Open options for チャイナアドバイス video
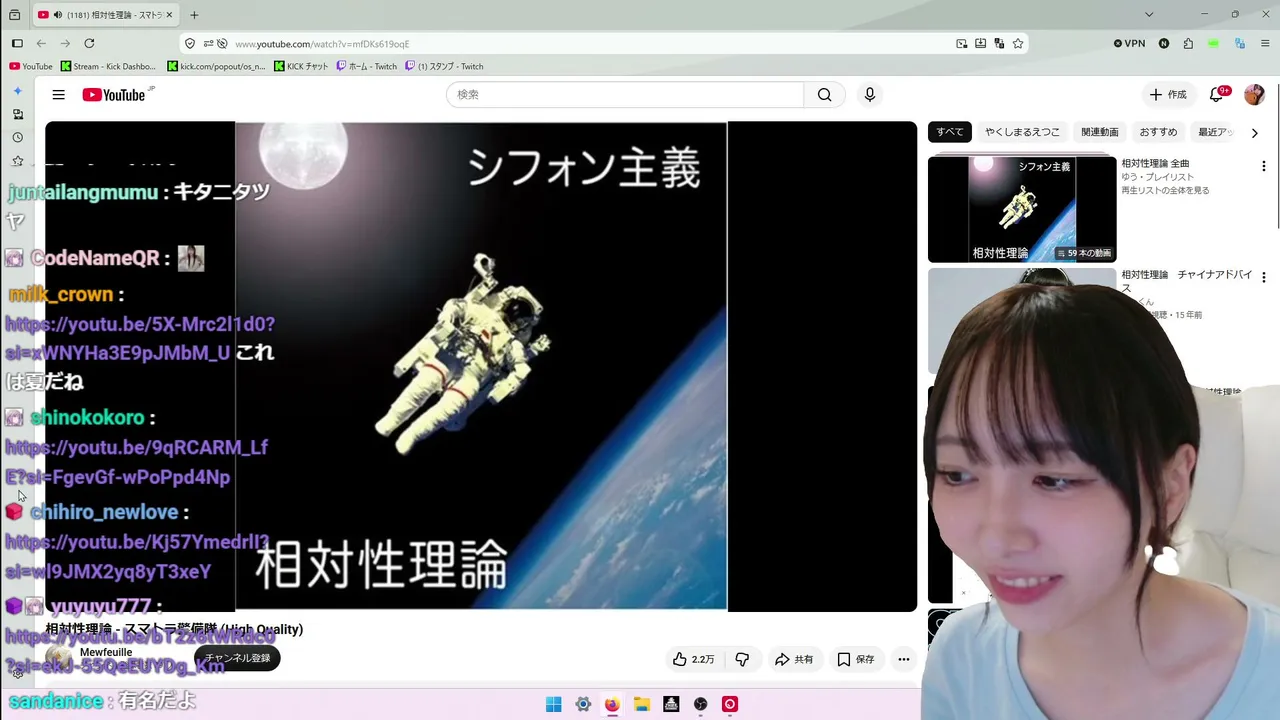 (x=1263, y=277)
